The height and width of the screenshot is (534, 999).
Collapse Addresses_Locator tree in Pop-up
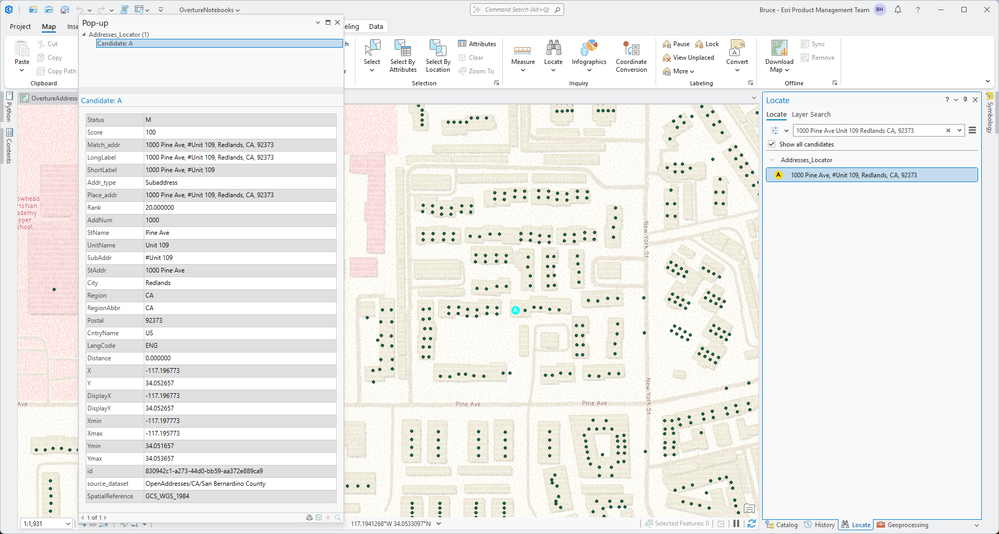[x=84, y=34]
